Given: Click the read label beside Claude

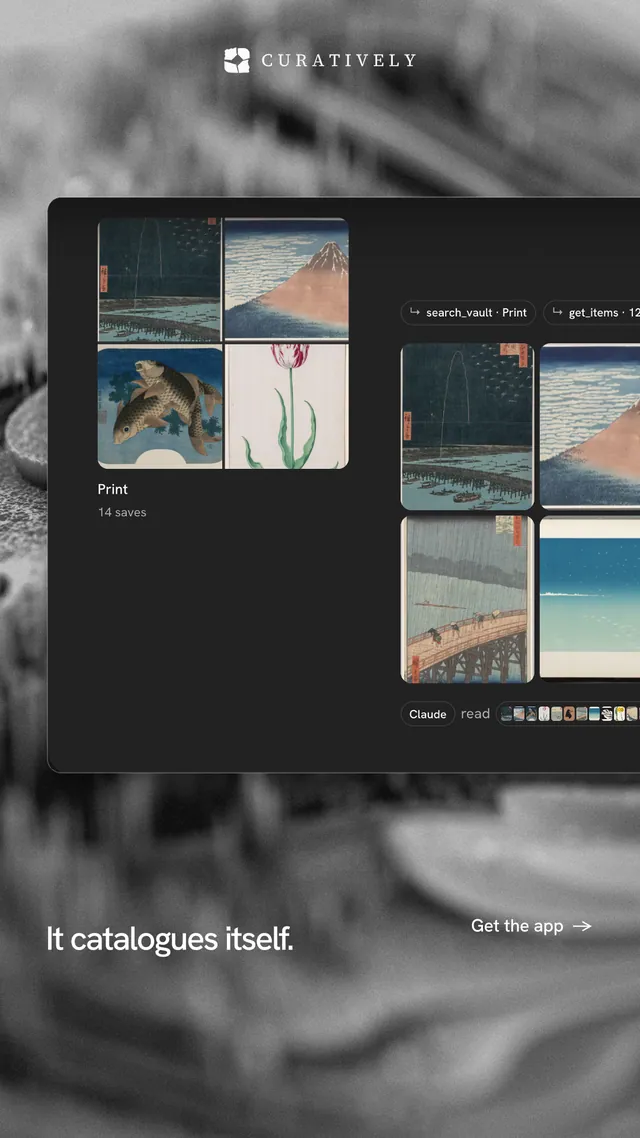Looking at the screenshot, I should tap(475, 714).
